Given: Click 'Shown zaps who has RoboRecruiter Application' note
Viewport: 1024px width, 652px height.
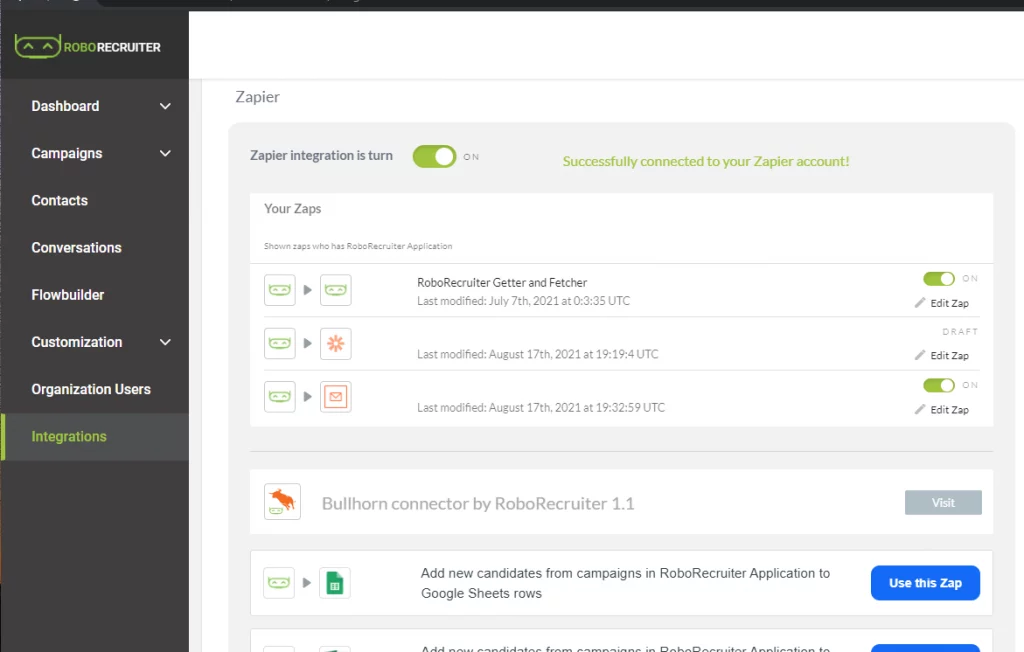Looking at the screenshot, I should pos(358,246).
